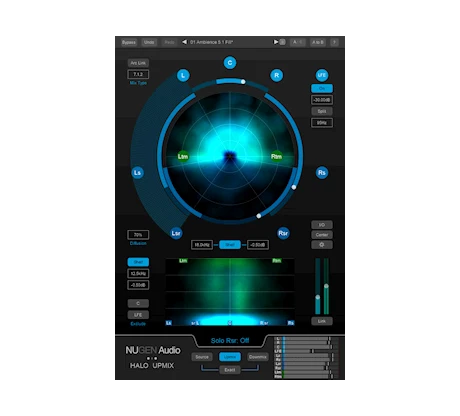Open the 7.1.2 Mix Type dropdown

138,74
